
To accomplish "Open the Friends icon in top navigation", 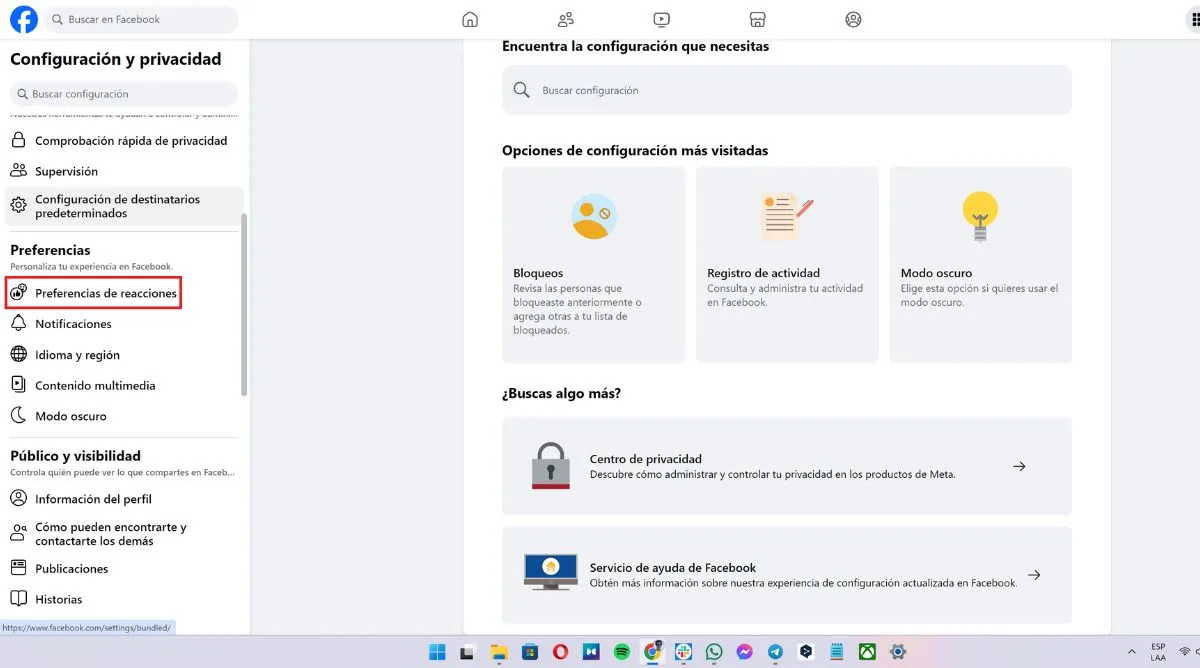I will point(566,19).
